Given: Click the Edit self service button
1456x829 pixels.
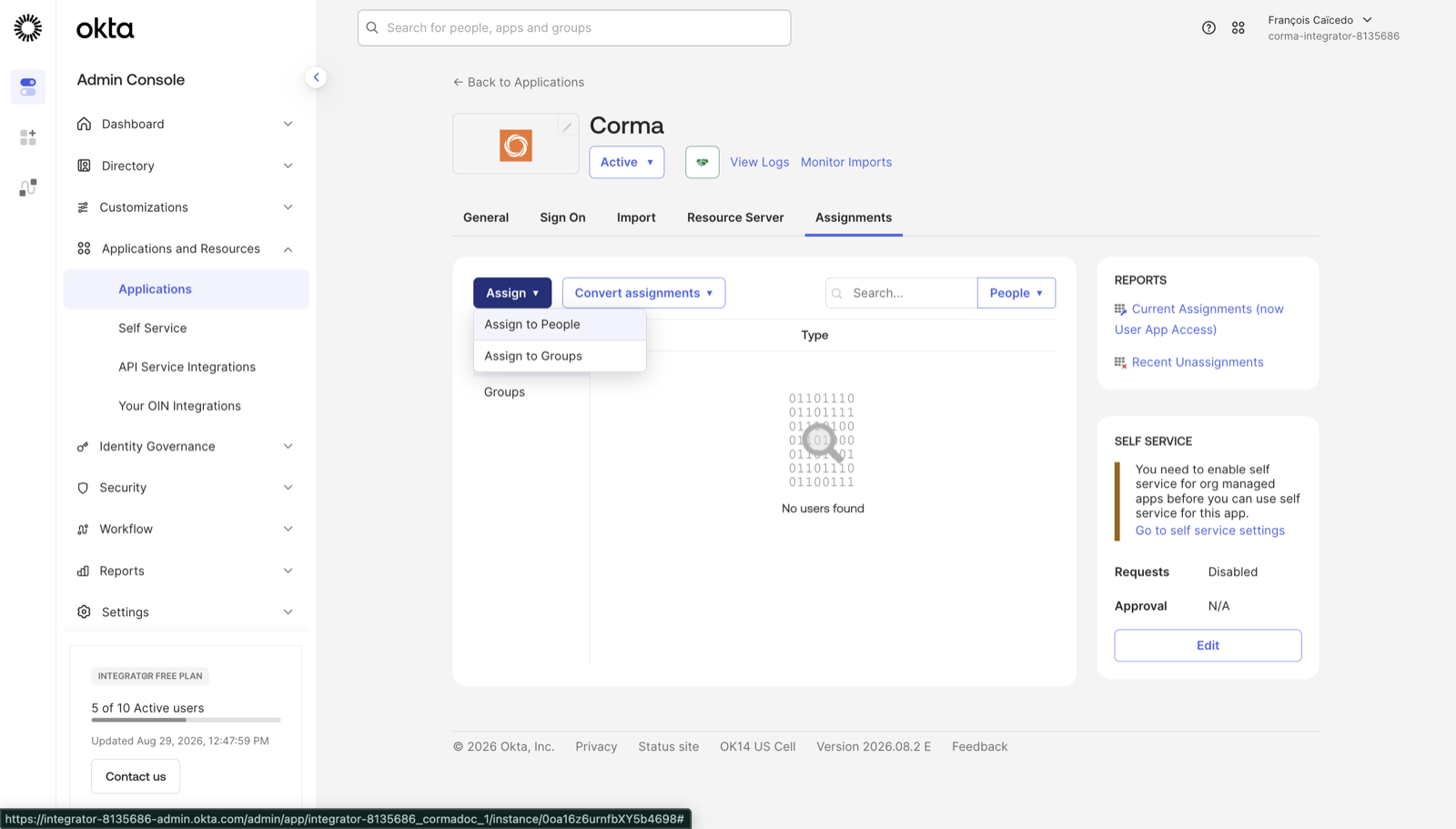Looking at the screenshot, I should pyautogui.click(x=1208, y=645).
